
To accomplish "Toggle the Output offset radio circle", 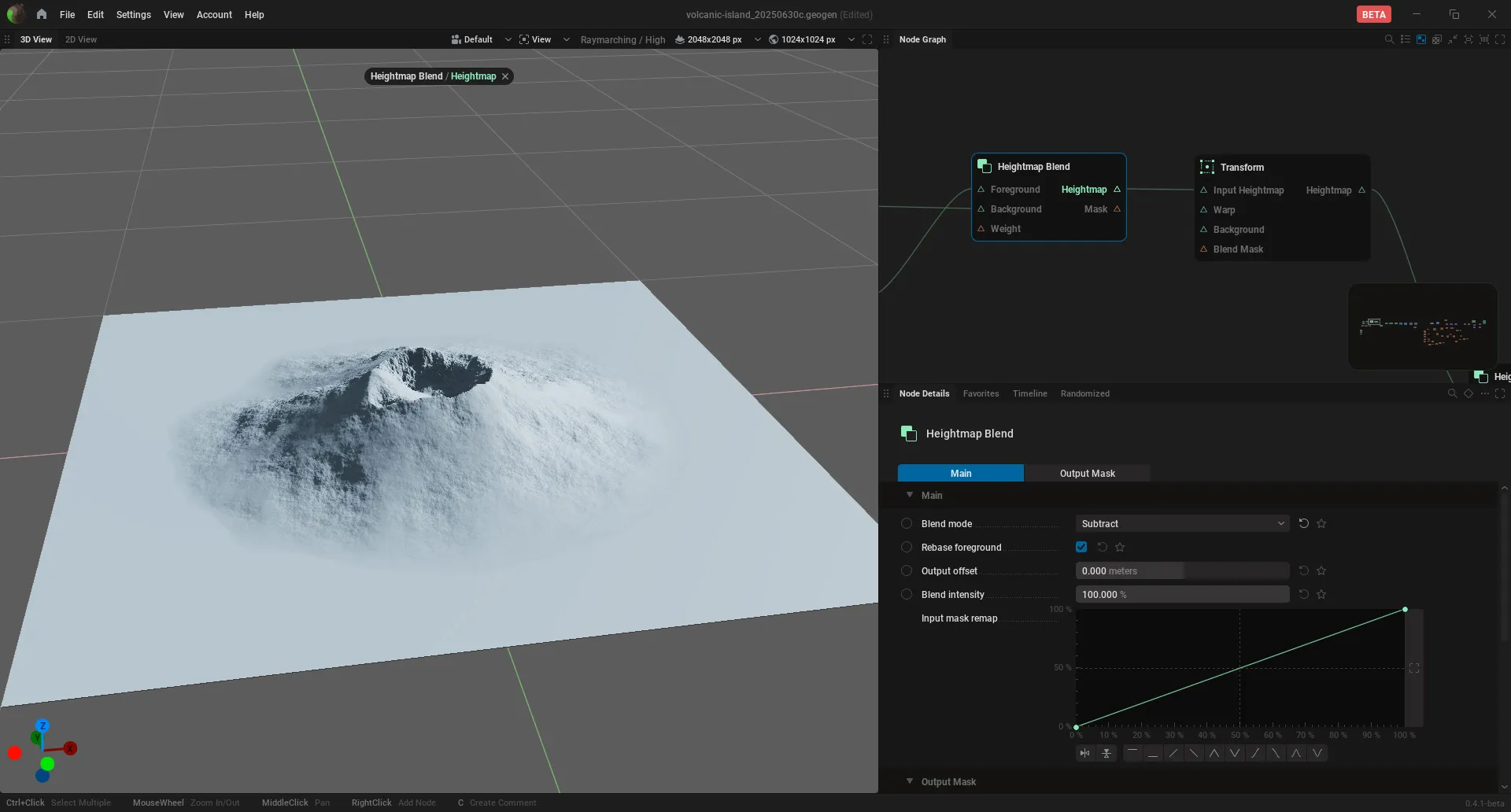I will (907, 570).
